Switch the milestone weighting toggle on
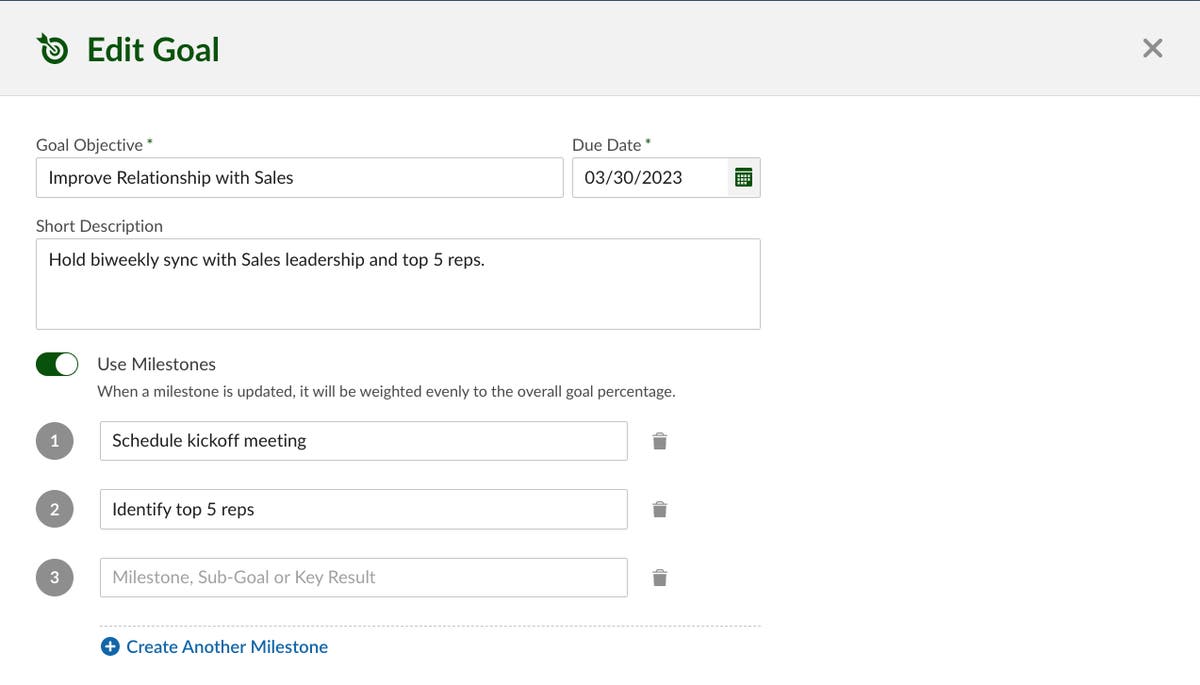Viewport: 1200px width, 685px height. 56,363
